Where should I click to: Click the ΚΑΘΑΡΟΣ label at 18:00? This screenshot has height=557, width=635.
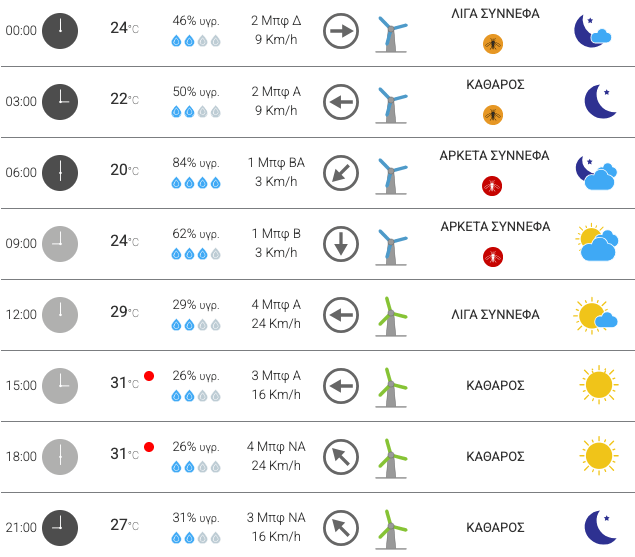495,457
